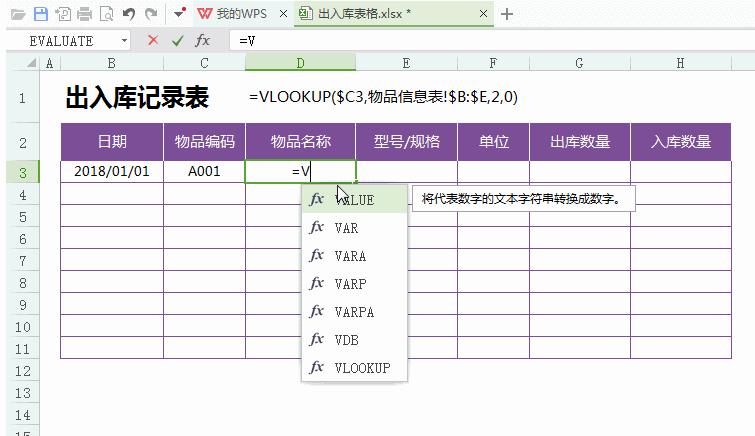Click the formula bar containing =V
Image resolution: width=755 pixels, height=436 pixels.
click(491, 41)
